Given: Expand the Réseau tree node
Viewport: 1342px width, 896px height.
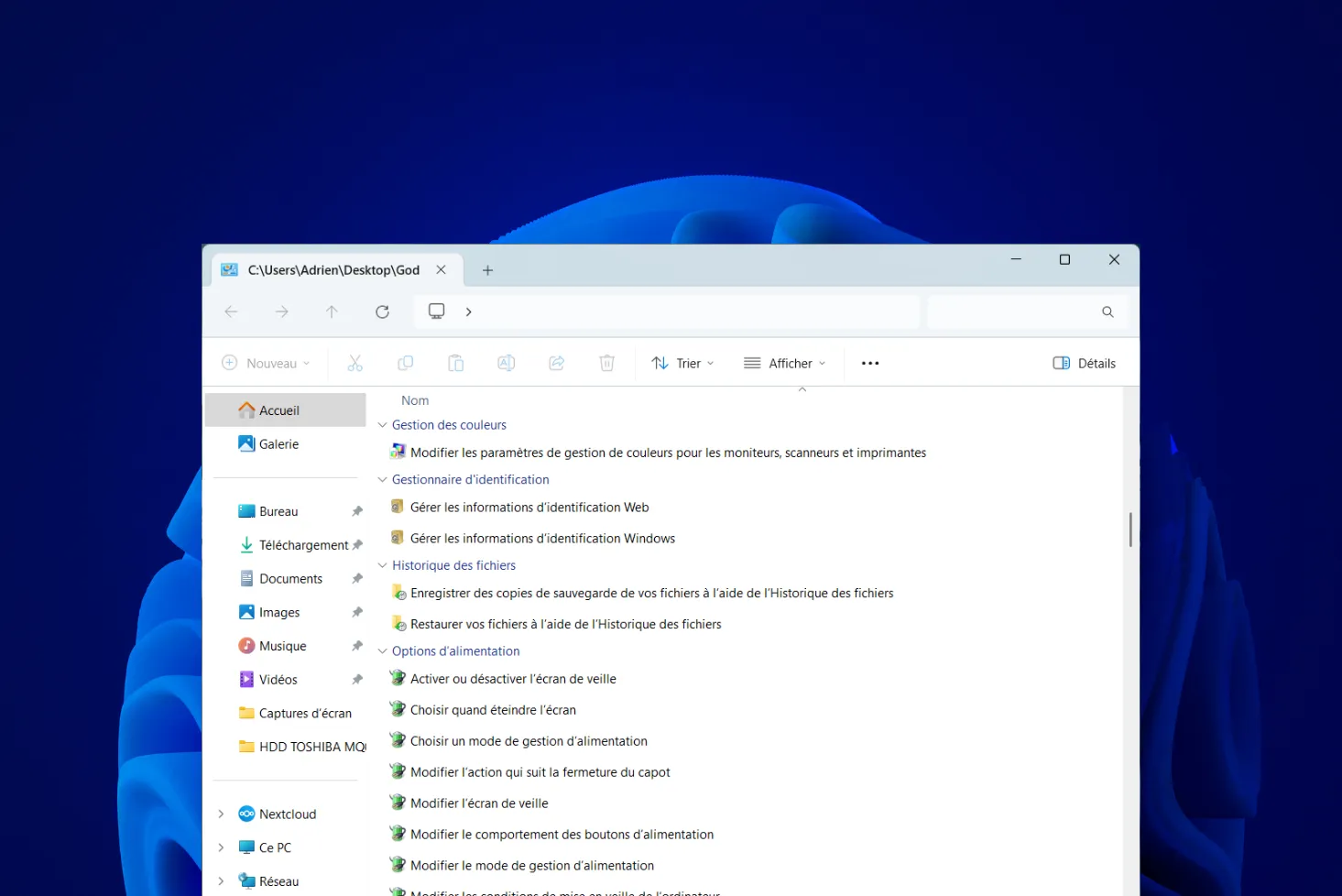Looking at the screenshot, I should [221, 881].
